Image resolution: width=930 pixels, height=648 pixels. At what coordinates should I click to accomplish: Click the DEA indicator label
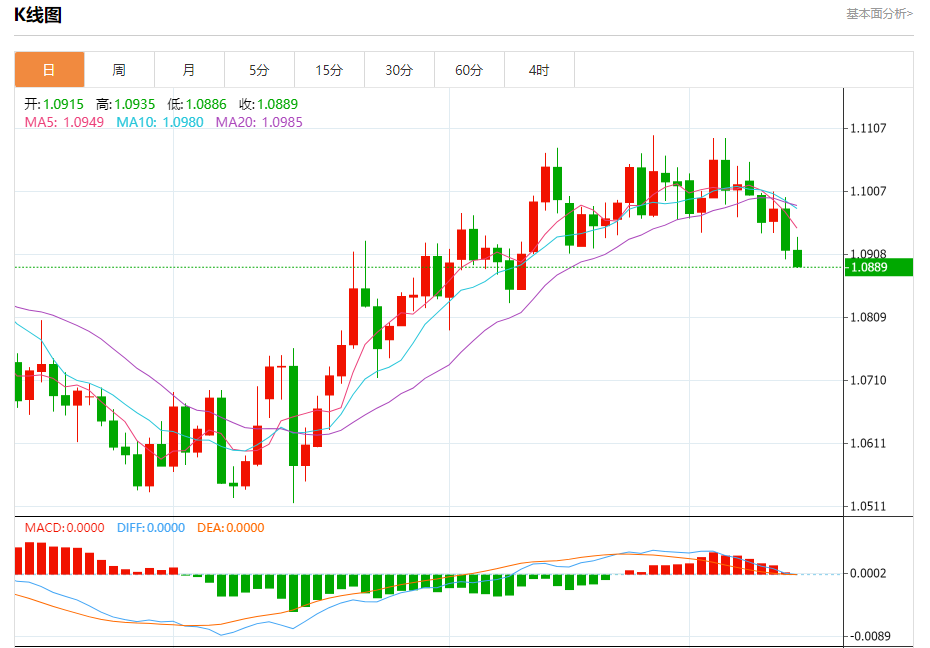(231, 528)
